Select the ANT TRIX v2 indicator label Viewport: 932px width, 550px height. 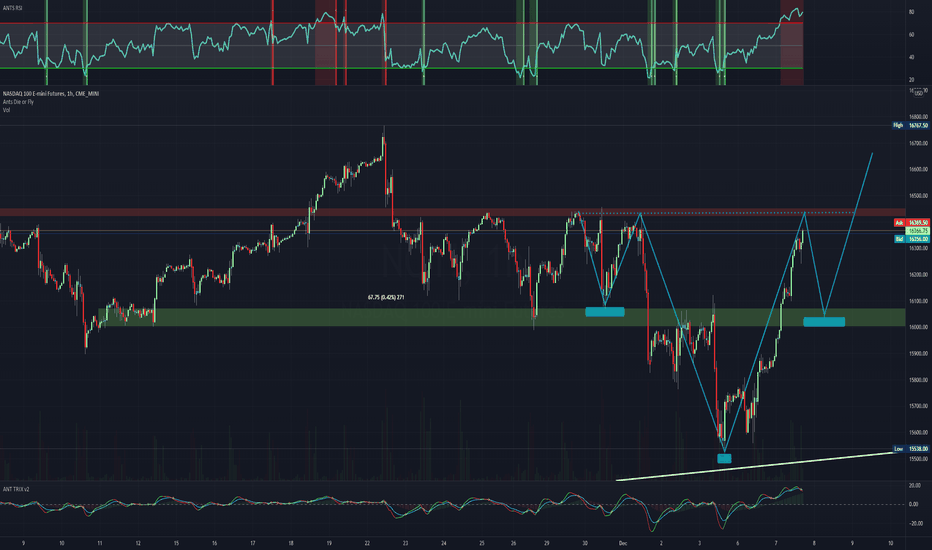16,489
